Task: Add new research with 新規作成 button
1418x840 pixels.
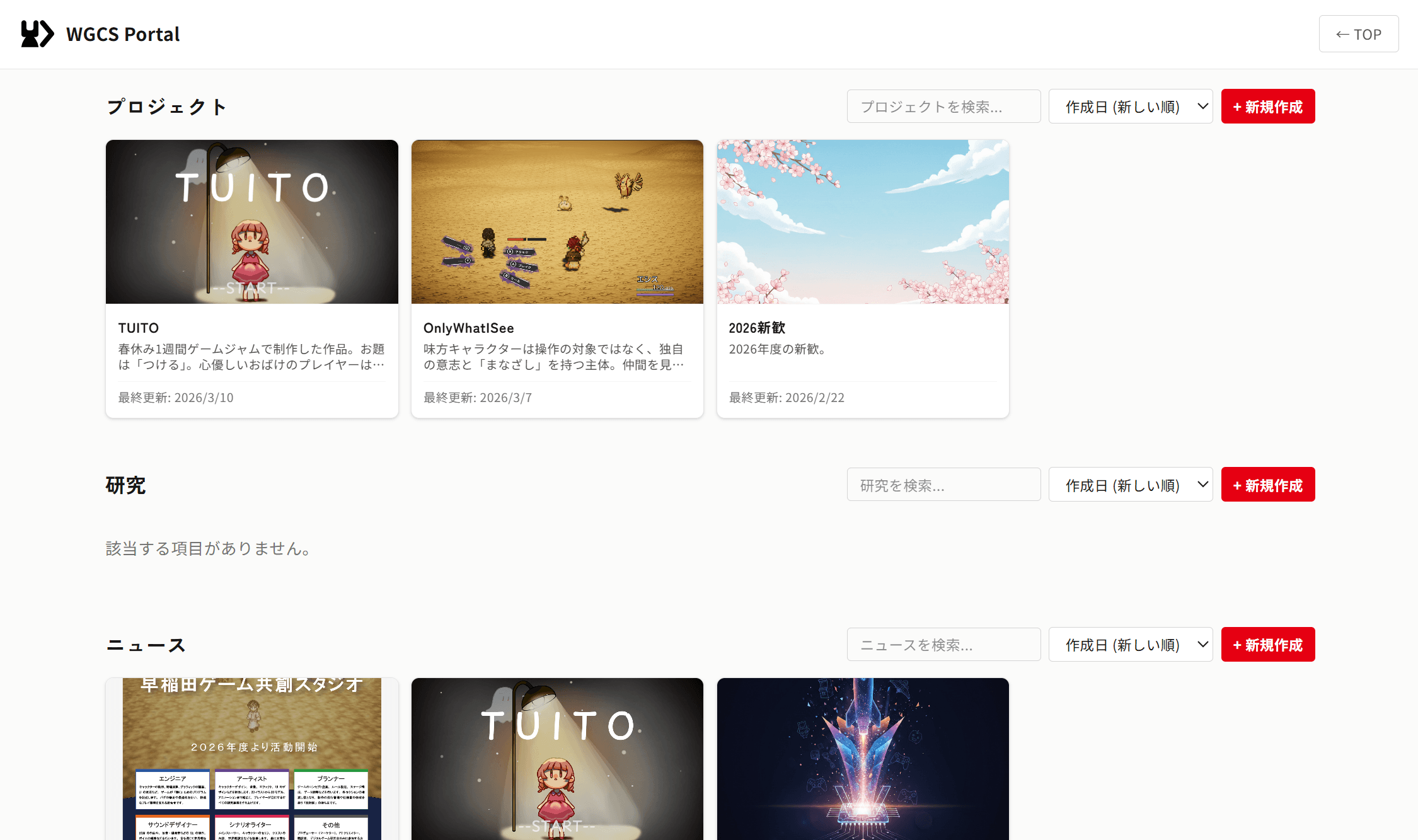Action: (x=1267, y=485)
